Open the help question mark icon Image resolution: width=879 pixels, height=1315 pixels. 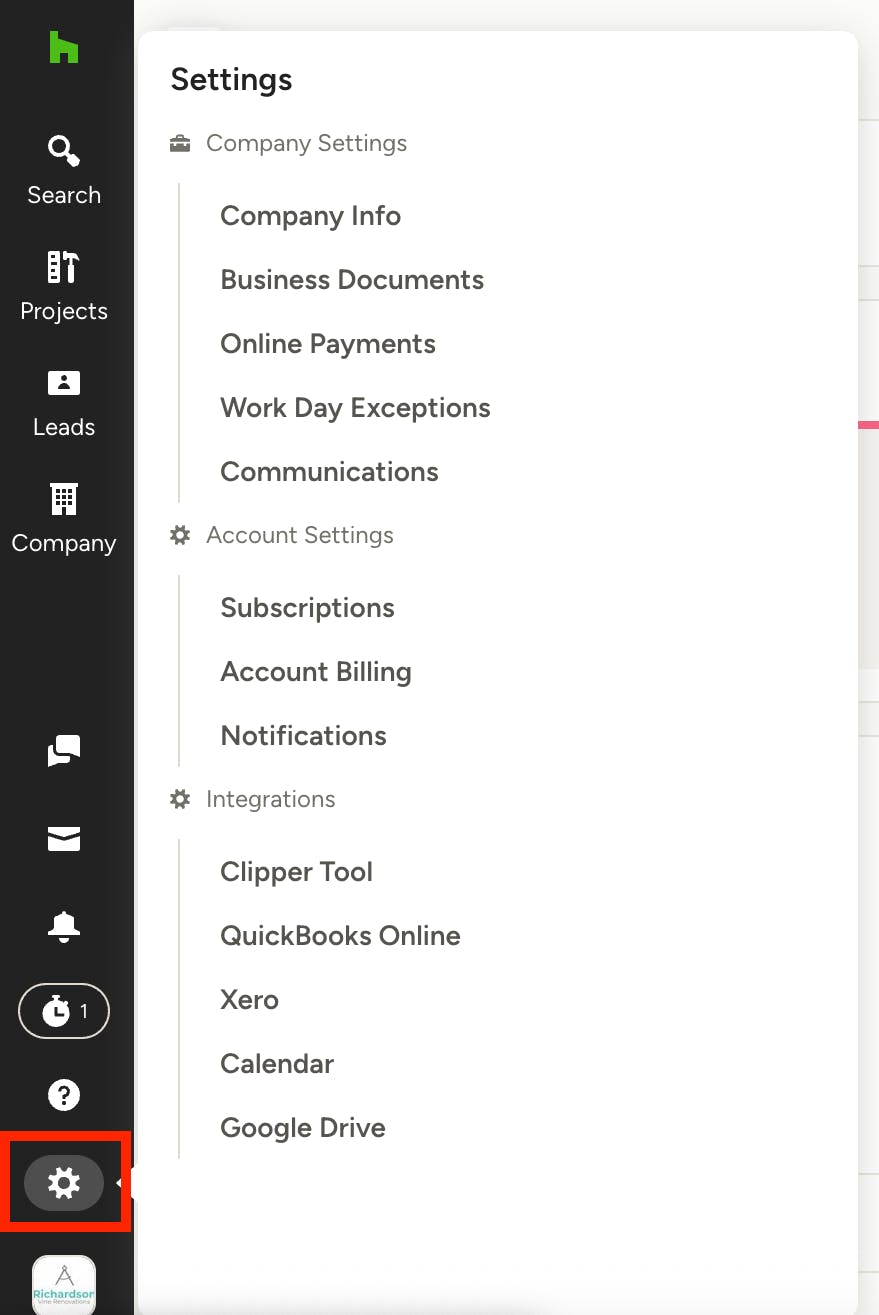(64, 1095)
